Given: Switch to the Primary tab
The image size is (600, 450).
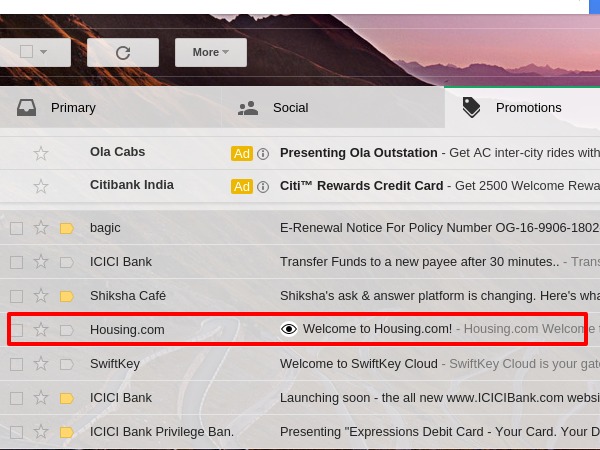Looking at the screenshot, I should point(73,108).
